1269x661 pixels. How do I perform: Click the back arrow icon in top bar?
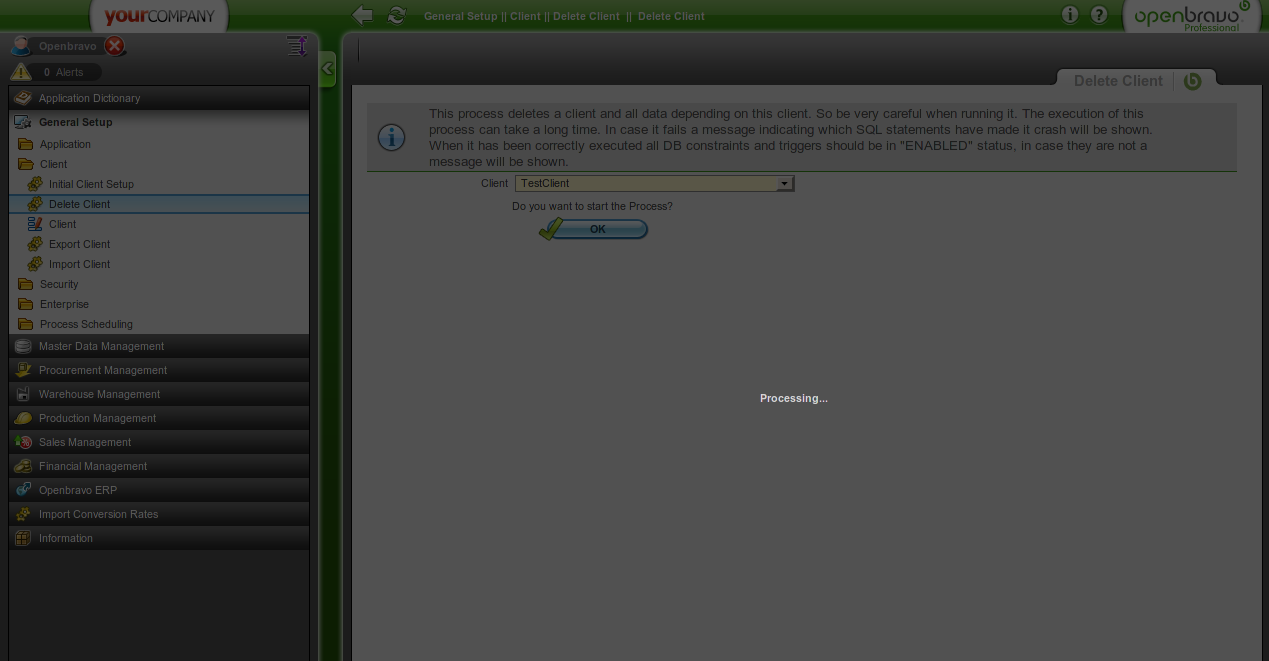(x=363, y=15)
